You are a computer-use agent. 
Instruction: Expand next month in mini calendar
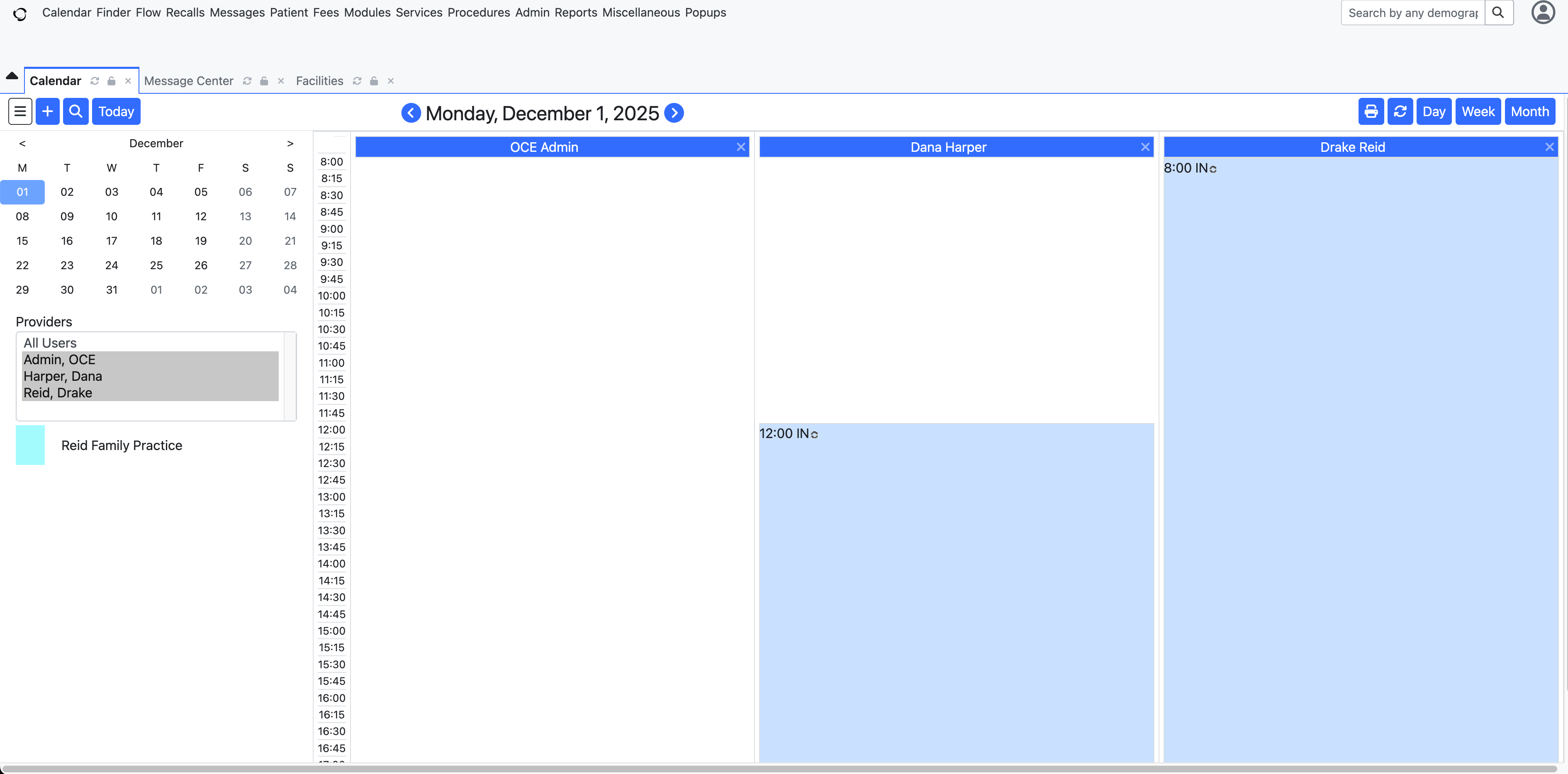click(x=290, y=144)
